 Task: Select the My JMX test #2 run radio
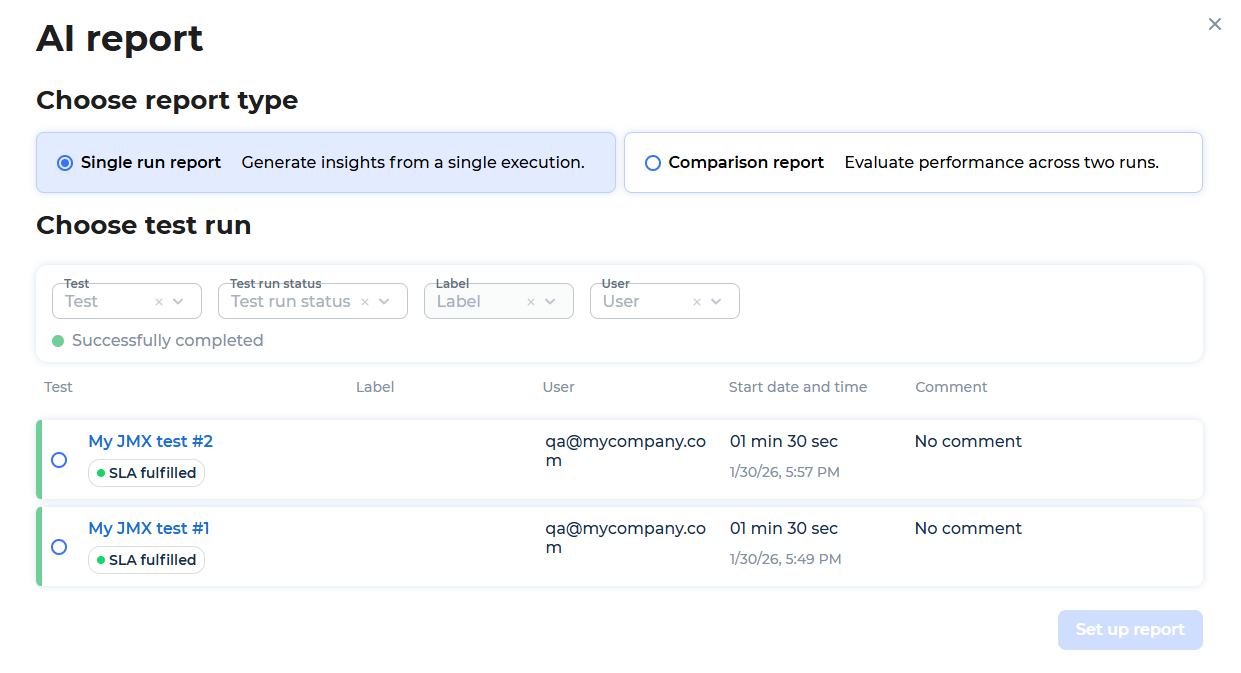59,460
